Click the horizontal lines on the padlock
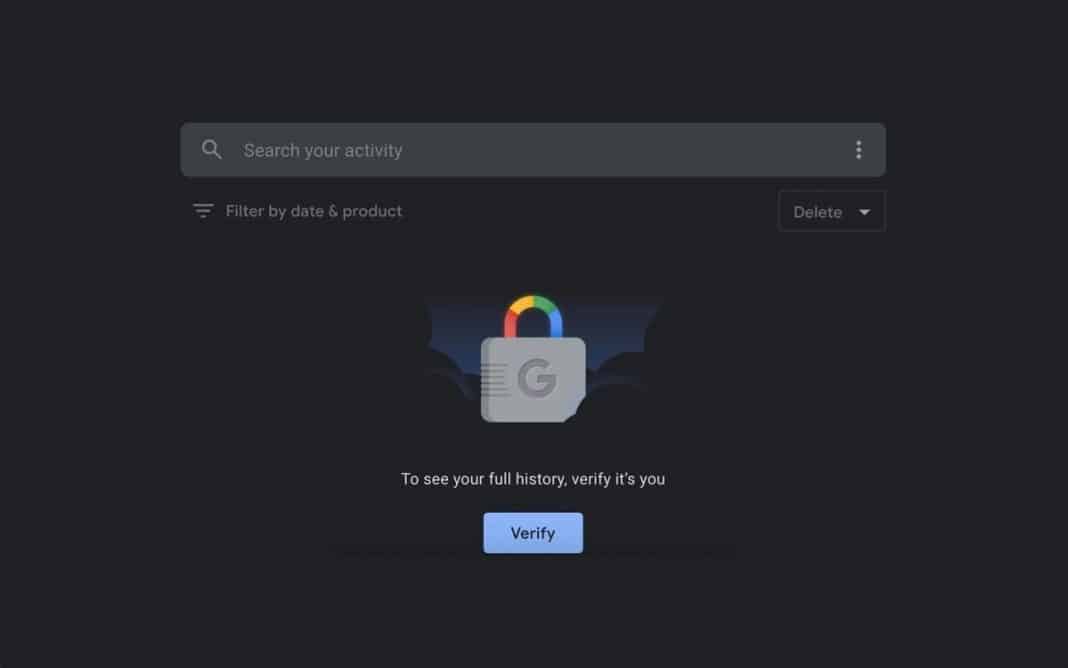Screen dimensions: 1068x668 (x=494, y=380)
